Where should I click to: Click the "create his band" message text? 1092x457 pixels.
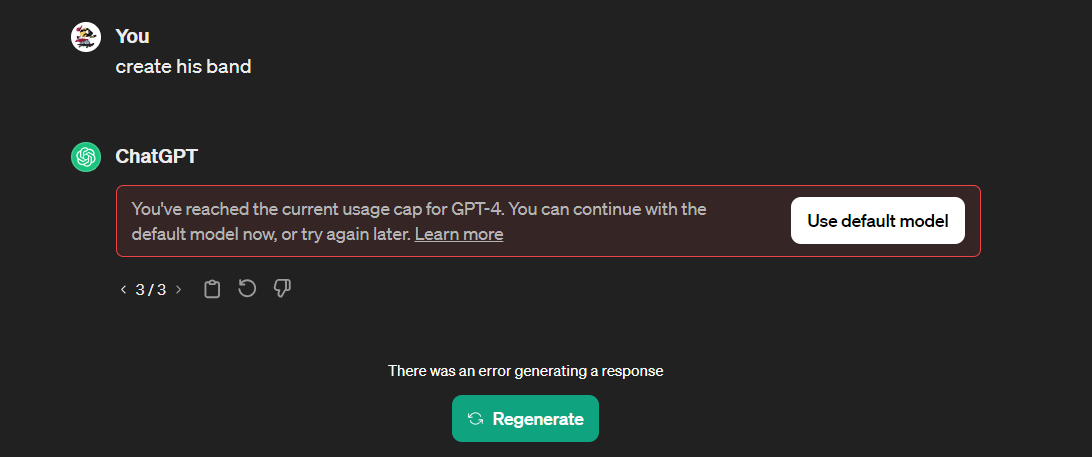pos(183,67)
